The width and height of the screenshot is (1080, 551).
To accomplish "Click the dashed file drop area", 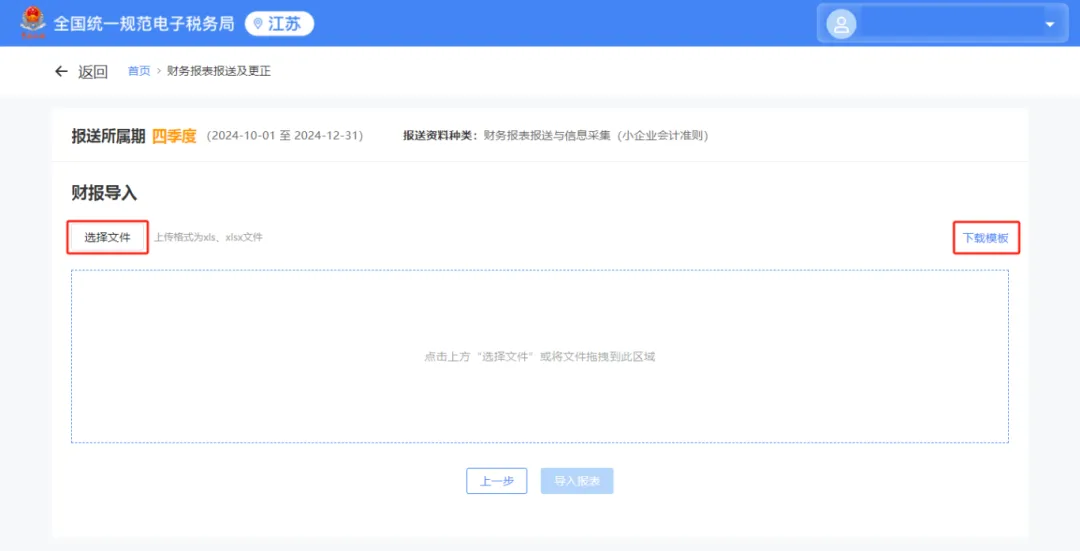I will (x=539, y=356).
